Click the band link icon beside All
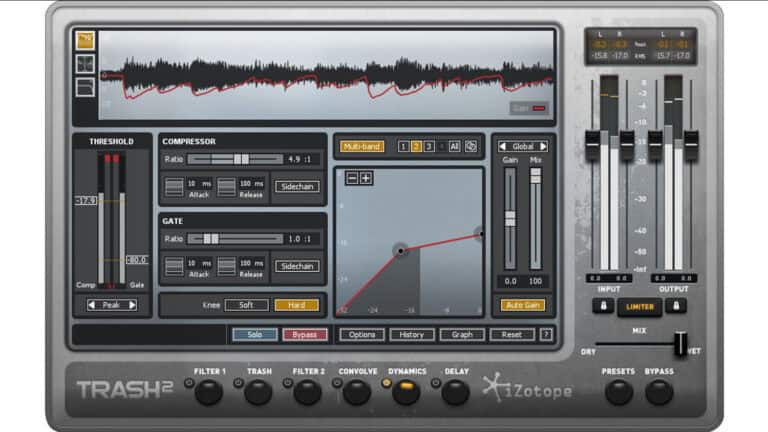The width and height of the screenshot is (768, 432). (471, 146)
